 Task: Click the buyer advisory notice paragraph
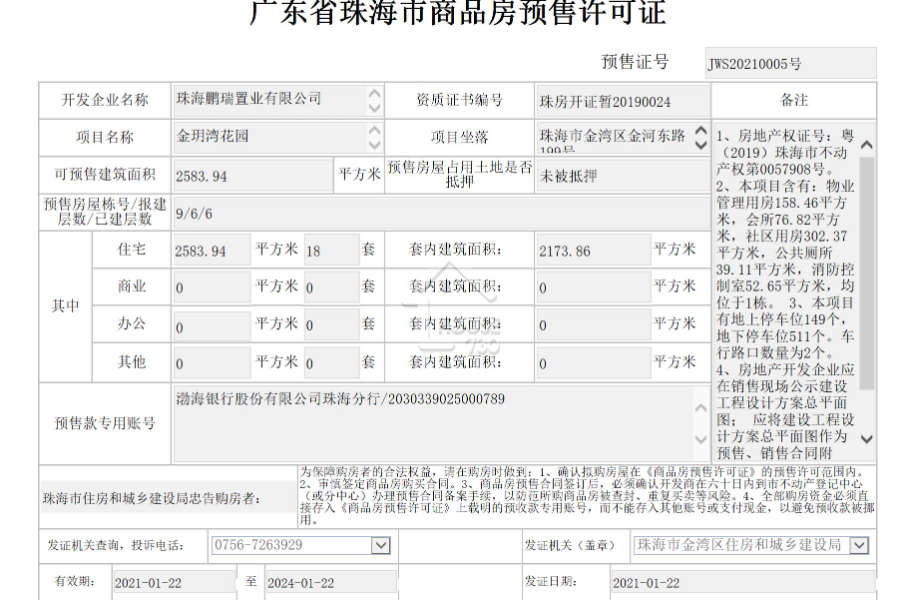(587, 496)
